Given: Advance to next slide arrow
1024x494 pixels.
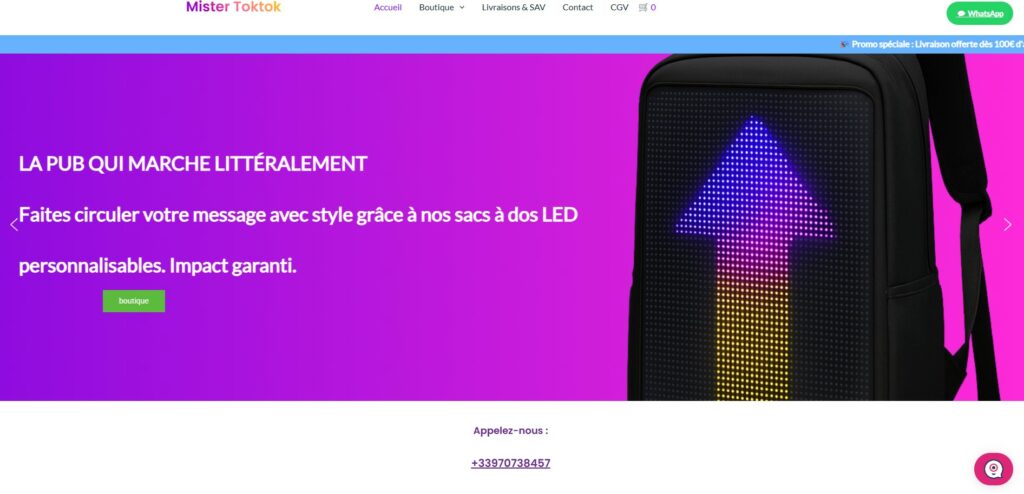Looking at the screenshot, I should click(1008, 225).
